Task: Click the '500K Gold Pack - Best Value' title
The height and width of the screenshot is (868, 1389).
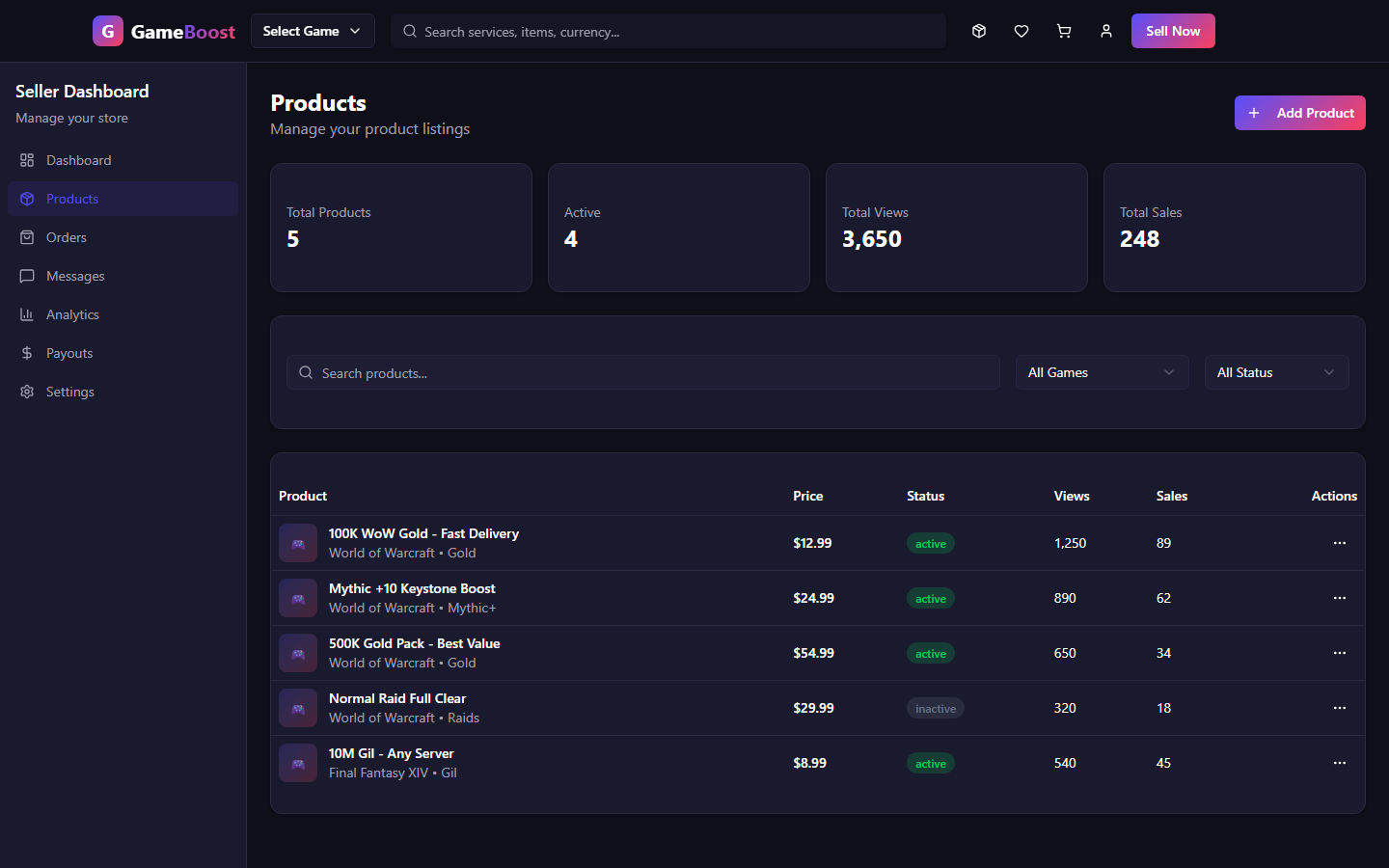Action: 414,643
